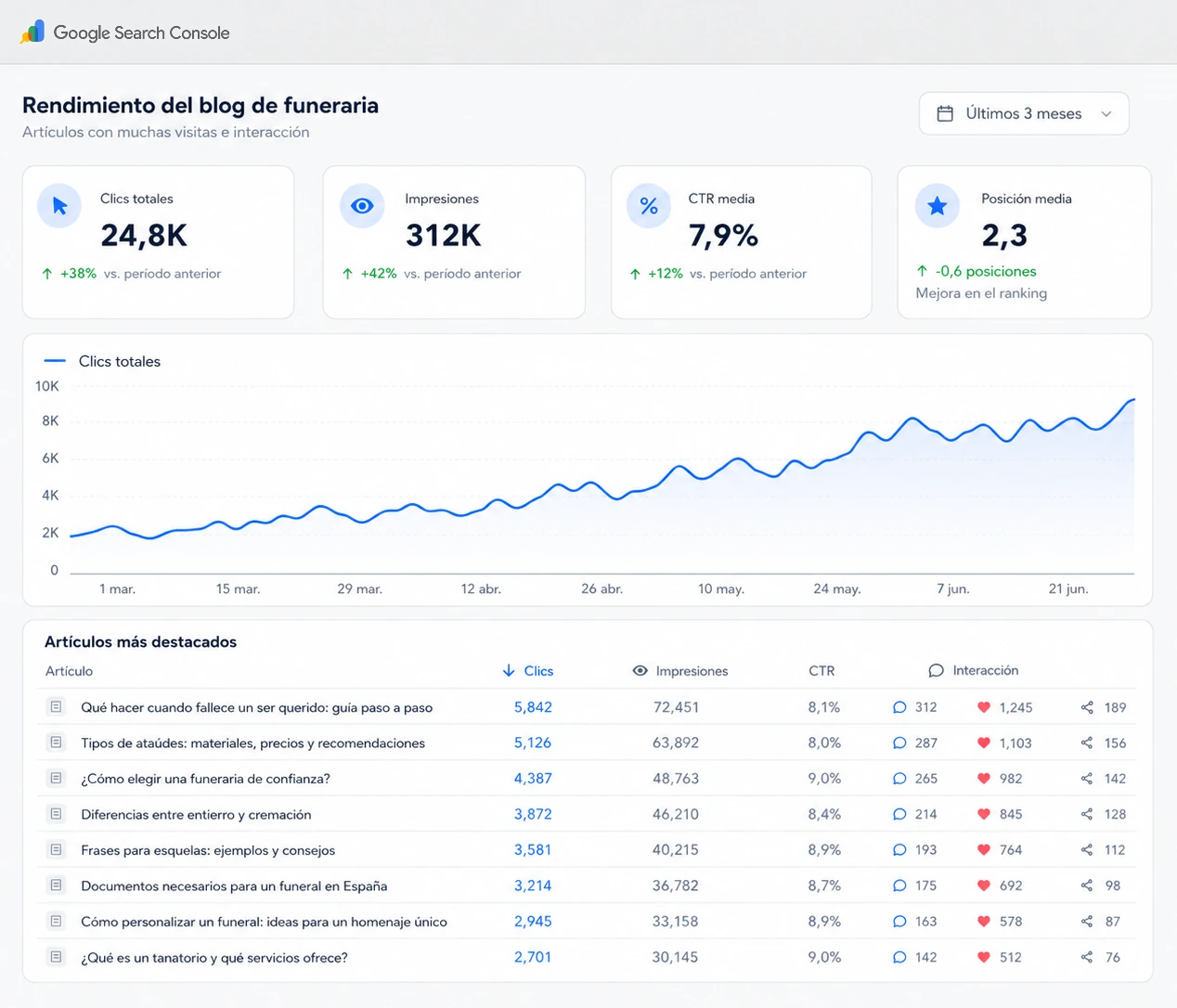1177x1008 pixels.
Task: Select the Posición media value 2,3
Action: point(1004,236)
